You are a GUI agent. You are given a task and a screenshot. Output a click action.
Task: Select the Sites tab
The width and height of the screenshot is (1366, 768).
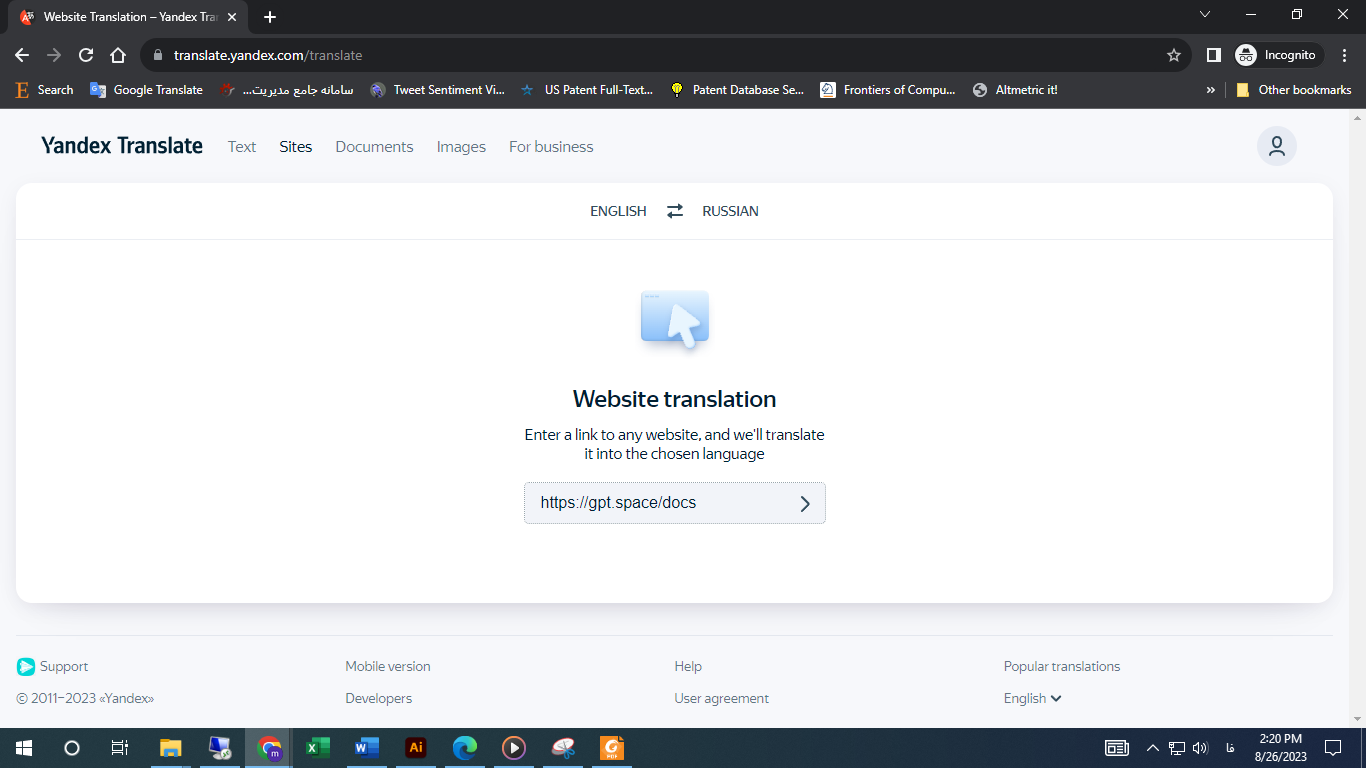coord(296,146)
